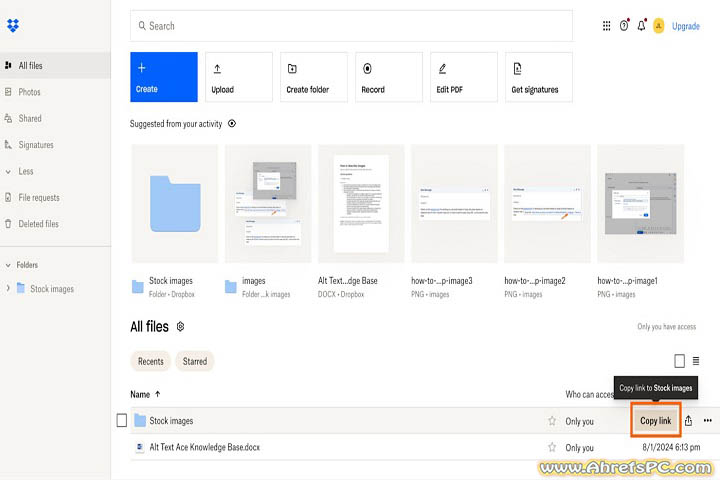Focus the Search field
720x480 pixels.
[x=351, y=26]
